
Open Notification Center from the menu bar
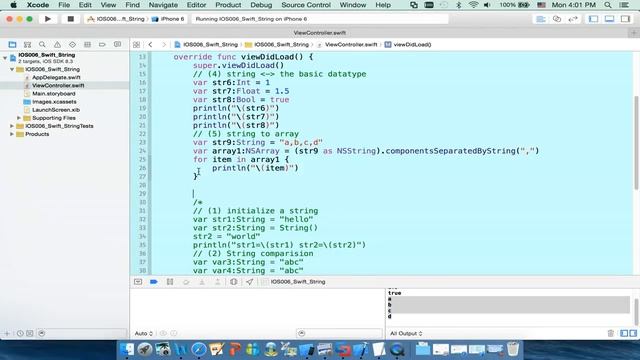(624, 5)
